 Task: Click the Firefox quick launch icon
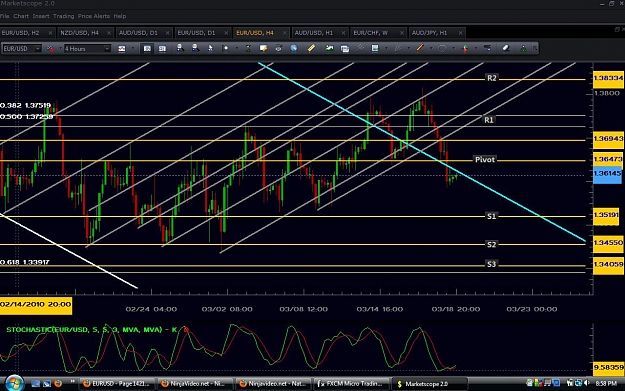pos(58,384)
